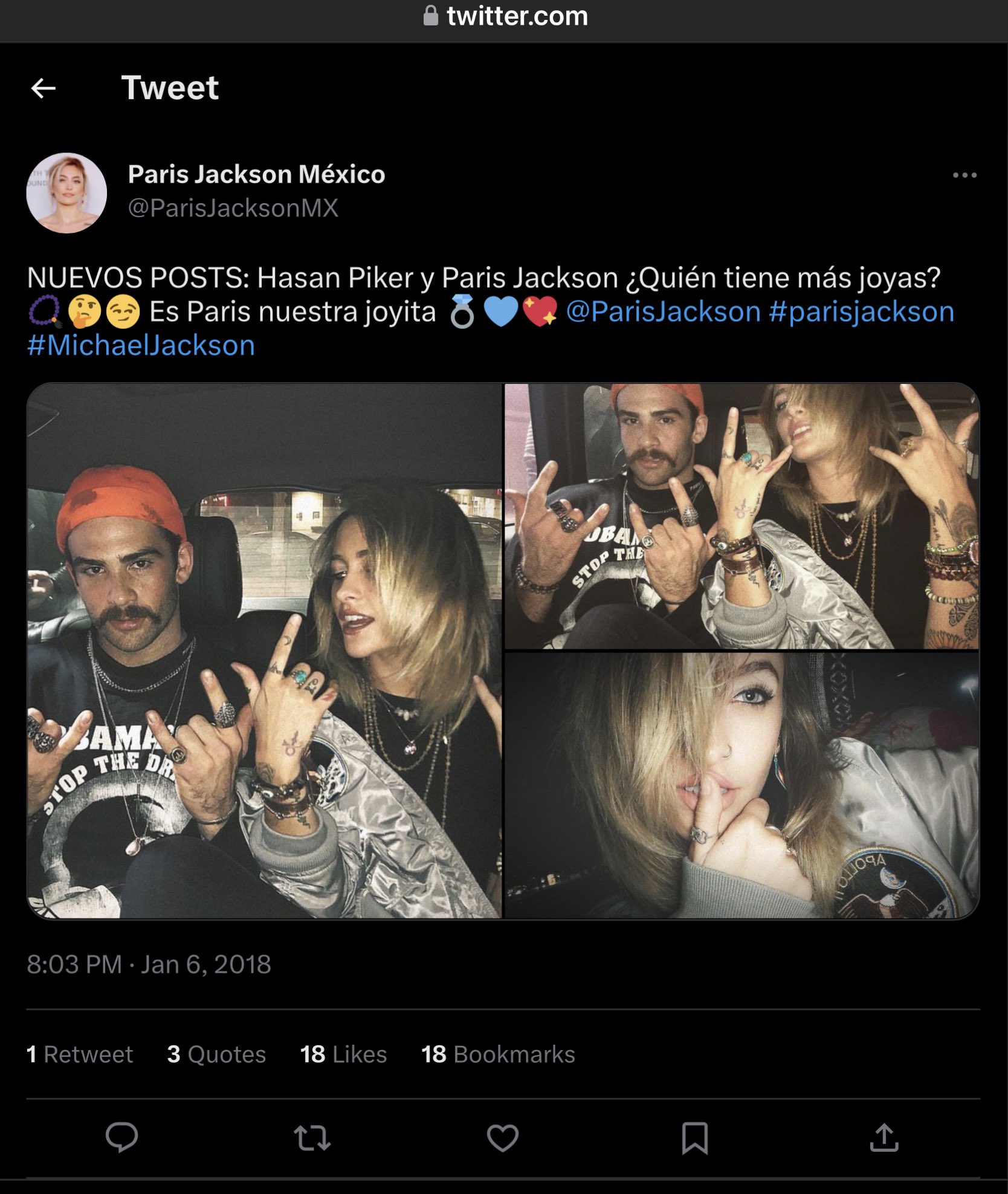
Task: Go back using the left arrow
Action: 44,88
